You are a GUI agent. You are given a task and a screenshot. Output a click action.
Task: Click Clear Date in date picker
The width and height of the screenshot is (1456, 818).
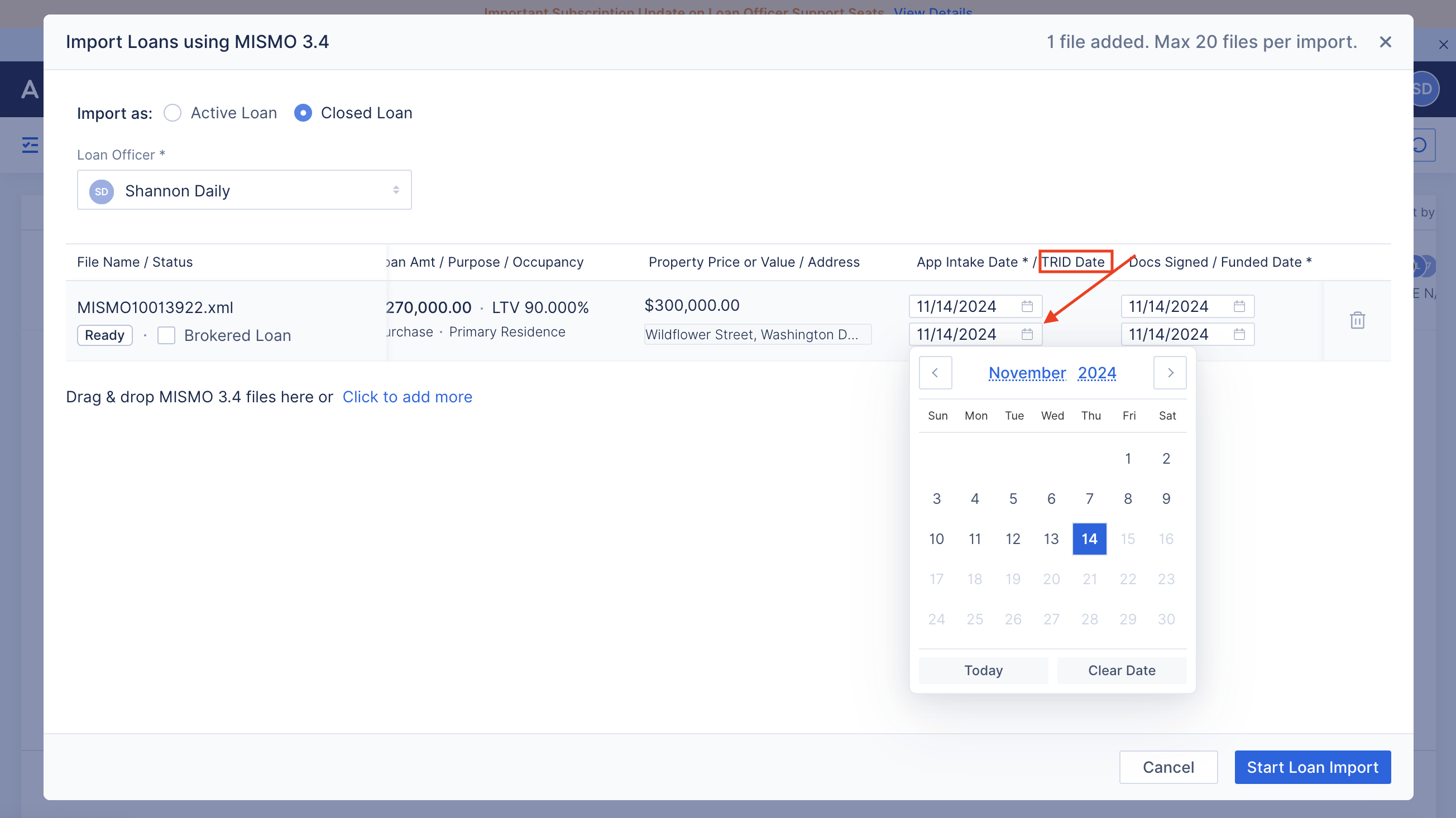pyautogui.click(x=1122, y=671)
